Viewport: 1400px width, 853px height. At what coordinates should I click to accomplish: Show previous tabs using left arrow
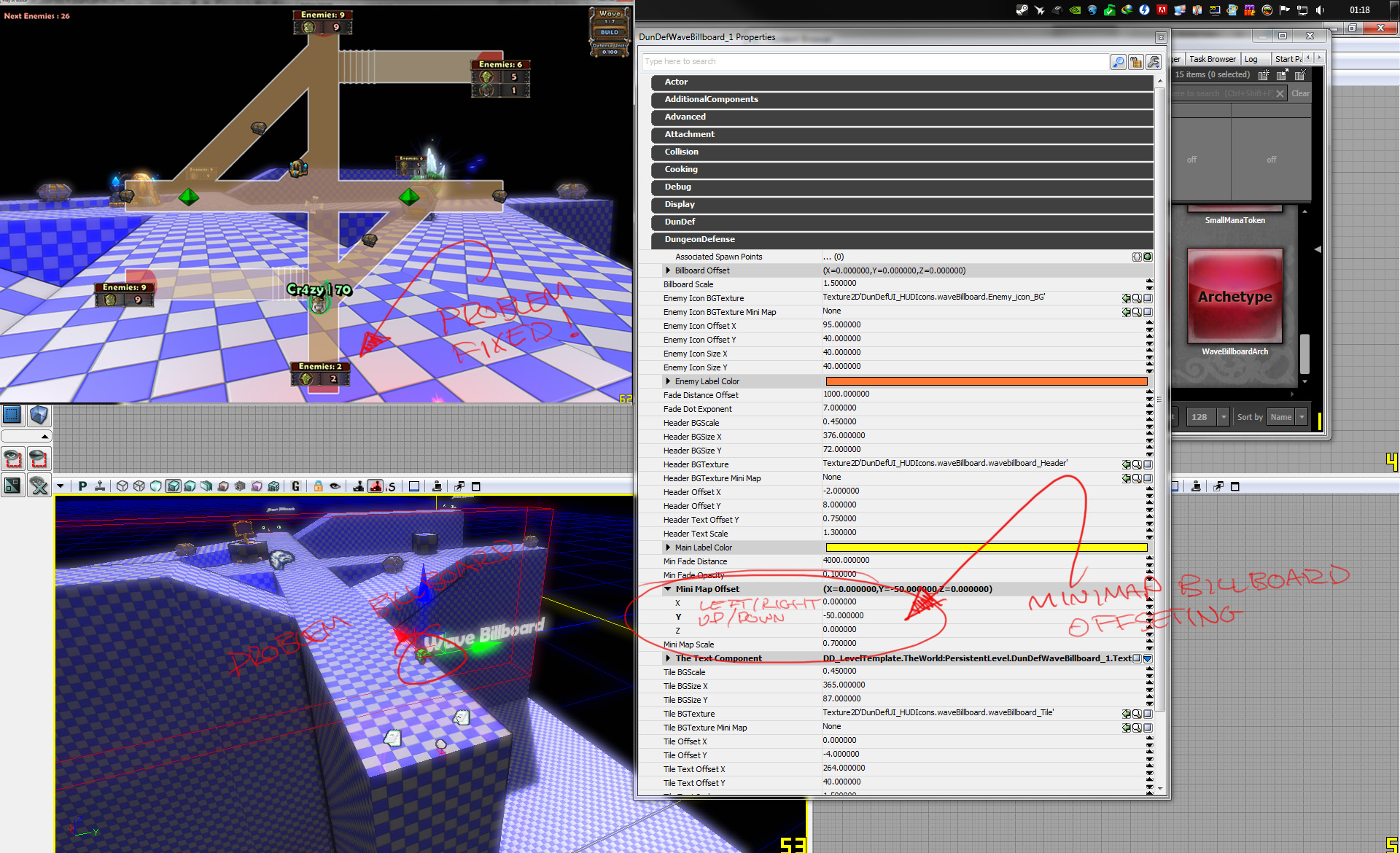click(1308, 58)
